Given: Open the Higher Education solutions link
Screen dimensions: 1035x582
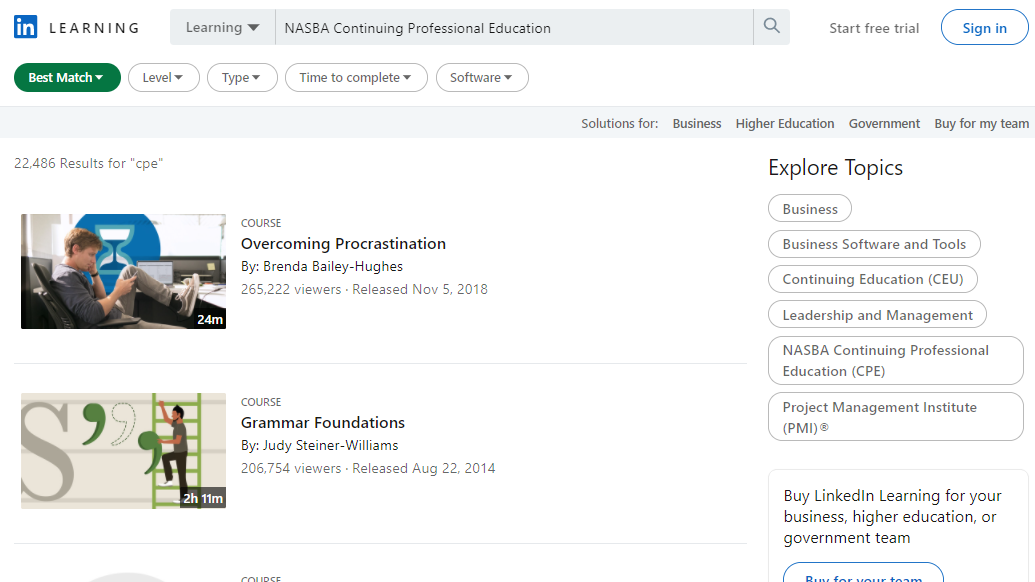Looking at the screenshot, I should (x=785, y=123).
